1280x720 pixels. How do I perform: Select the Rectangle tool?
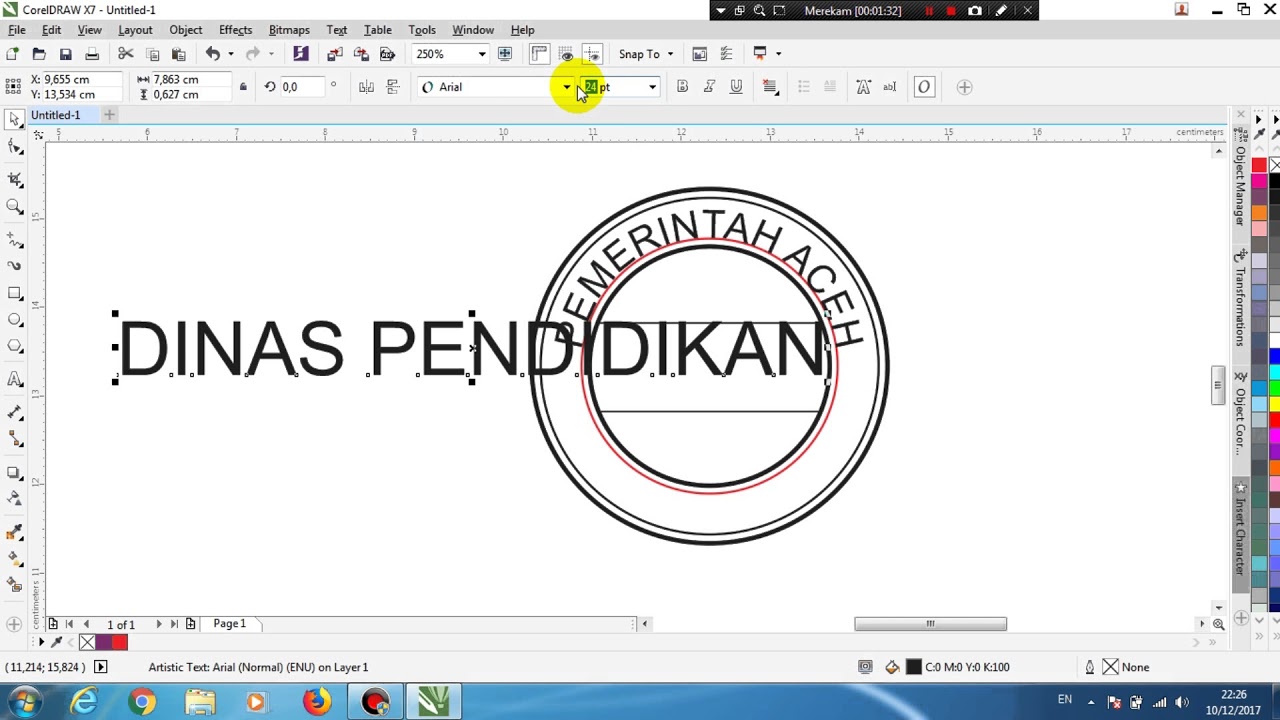pos(15,294)
